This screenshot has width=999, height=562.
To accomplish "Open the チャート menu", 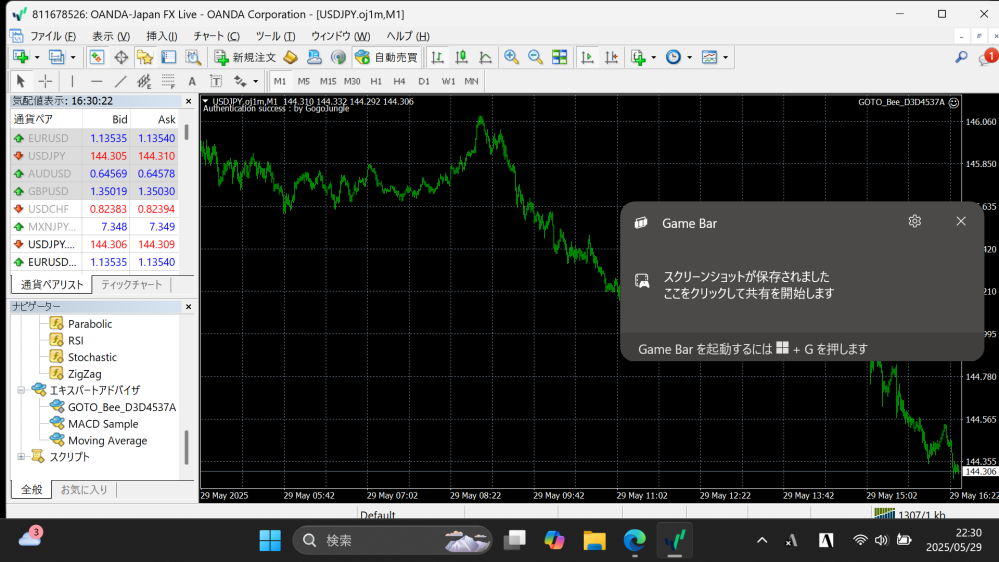I will pyautogui.click(x=217, y=36).
